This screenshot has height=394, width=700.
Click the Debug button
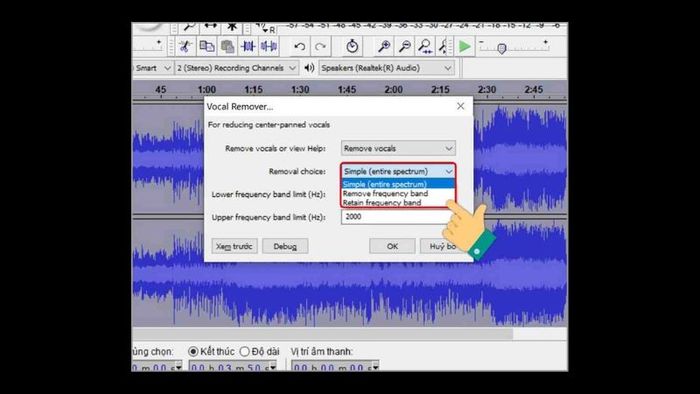coord(285,246)
